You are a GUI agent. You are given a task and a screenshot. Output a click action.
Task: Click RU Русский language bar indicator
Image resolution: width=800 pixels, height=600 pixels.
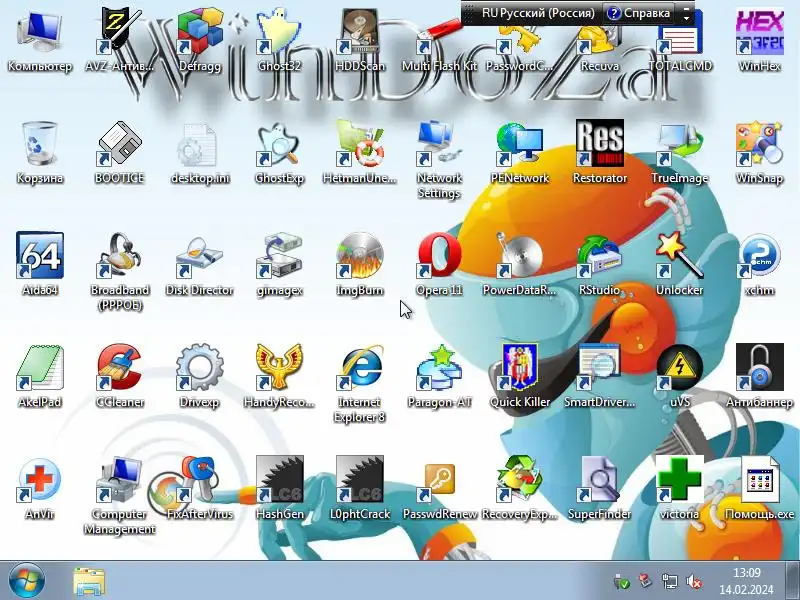[538, 13]
